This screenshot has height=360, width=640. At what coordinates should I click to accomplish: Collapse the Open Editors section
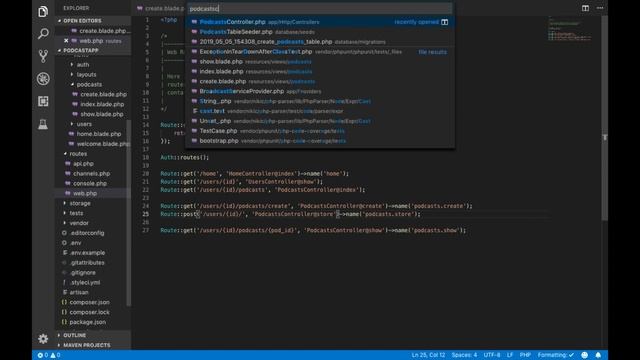pos(93,21)
